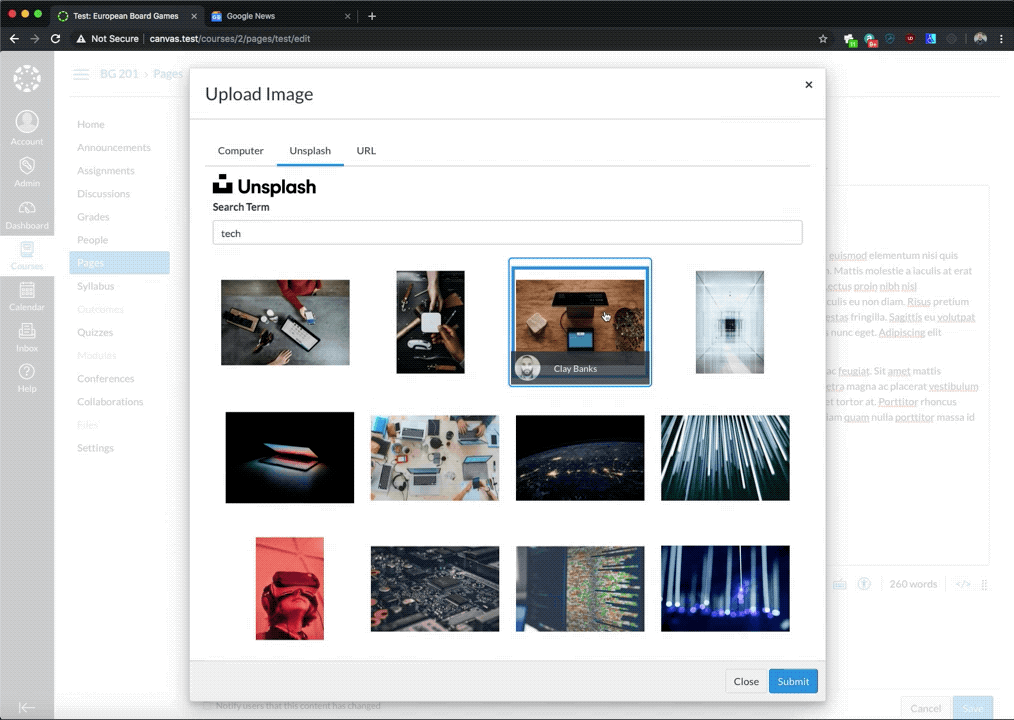Click the HTML editor </> icon
The width and height of the screenshot is (1014, 720).
pos(962,584)
